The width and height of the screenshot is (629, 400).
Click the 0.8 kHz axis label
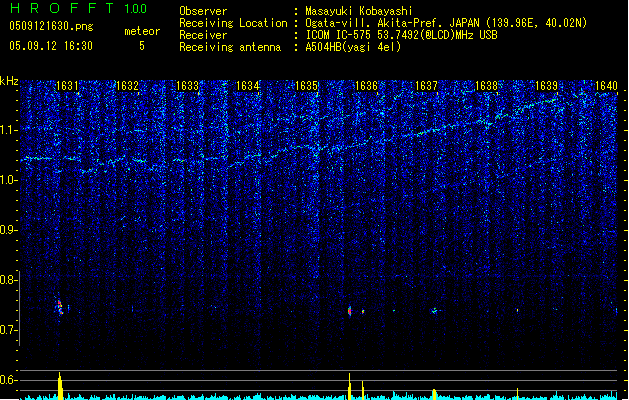pyautogui.click(x=8, y=280)
